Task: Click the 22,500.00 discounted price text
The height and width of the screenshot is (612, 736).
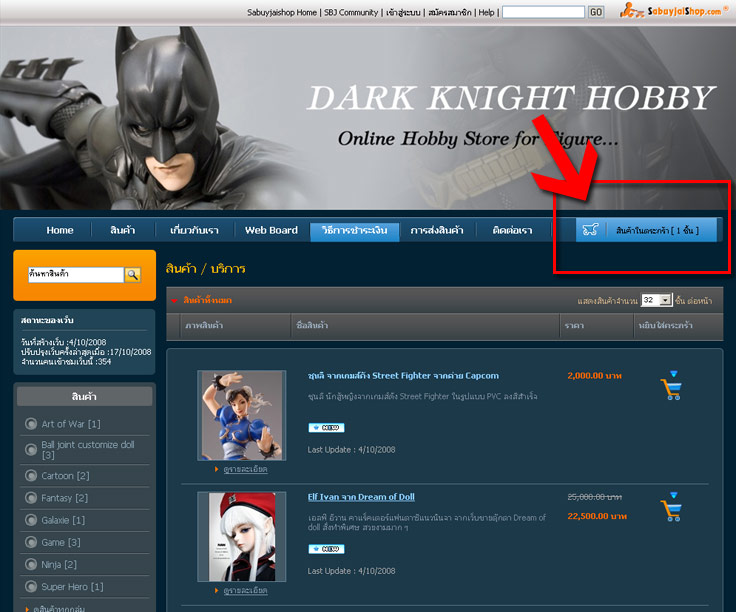Action: [x=597, y=516]
